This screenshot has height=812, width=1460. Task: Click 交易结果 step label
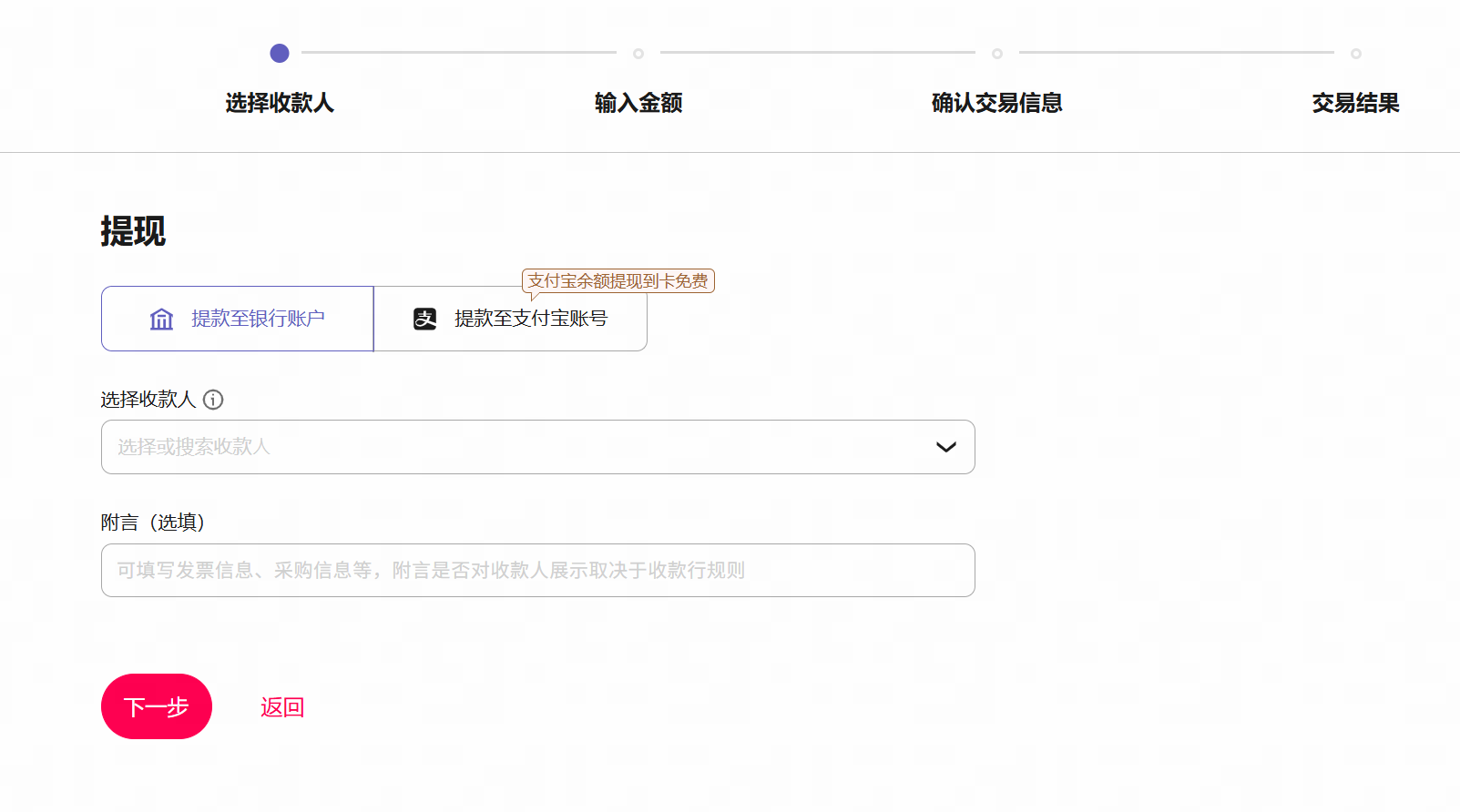tap(1355, 103)
